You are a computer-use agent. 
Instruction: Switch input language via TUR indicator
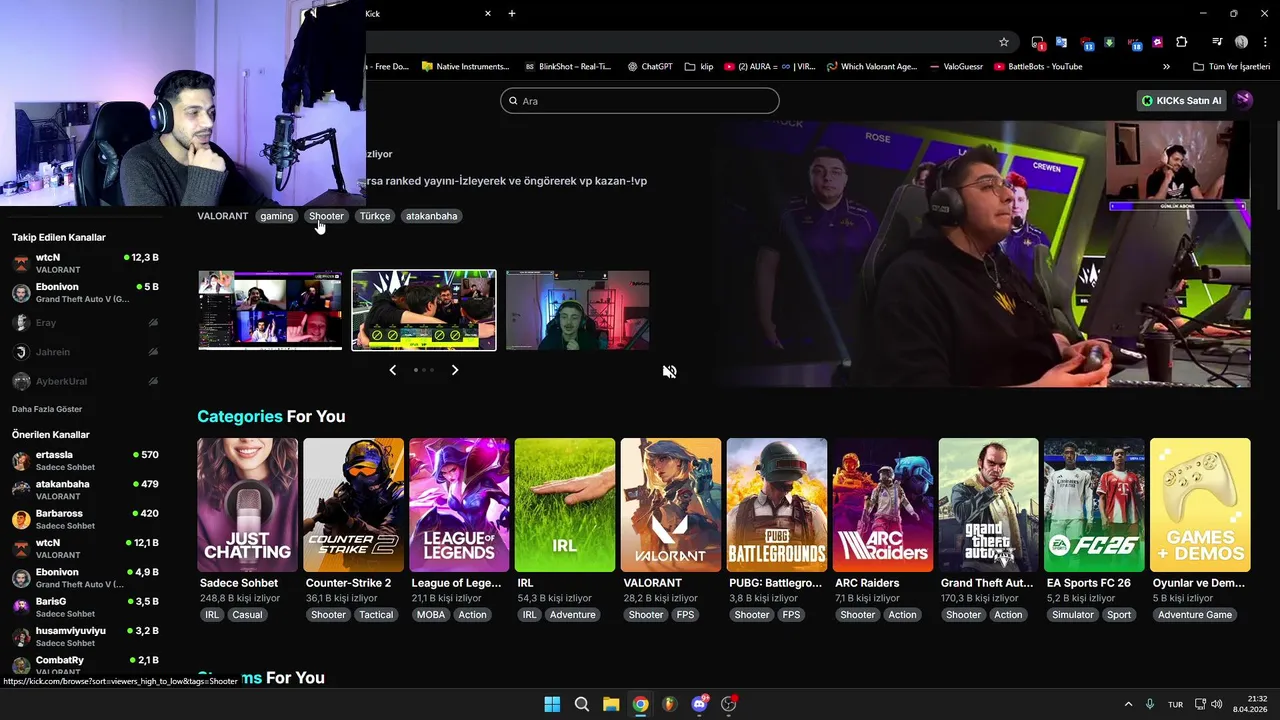point(1175,704)
